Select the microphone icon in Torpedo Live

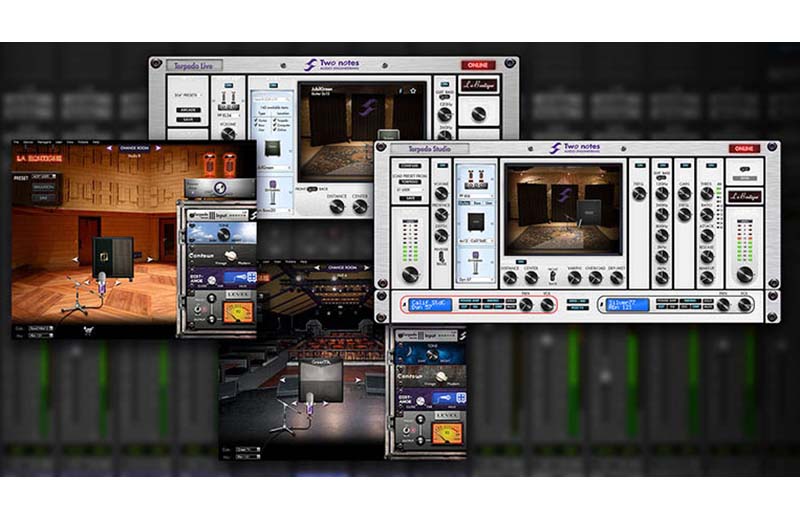[x=273, y=191]
